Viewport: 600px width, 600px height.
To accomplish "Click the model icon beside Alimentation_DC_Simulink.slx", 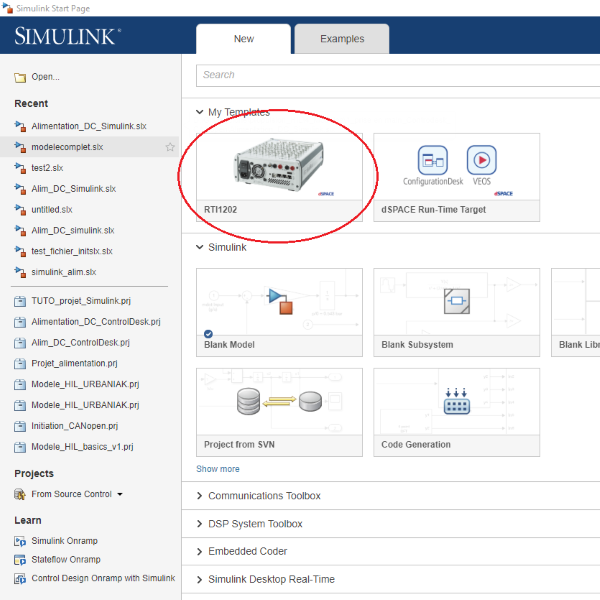I will (x=20, y=126).
